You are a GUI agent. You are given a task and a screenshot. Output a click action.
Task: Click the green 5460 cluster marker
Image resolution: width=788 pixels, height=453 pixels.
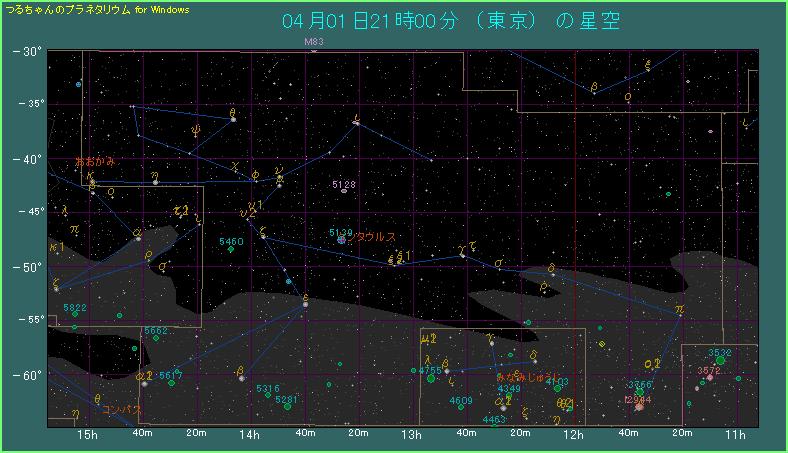(x=231, y=250)
